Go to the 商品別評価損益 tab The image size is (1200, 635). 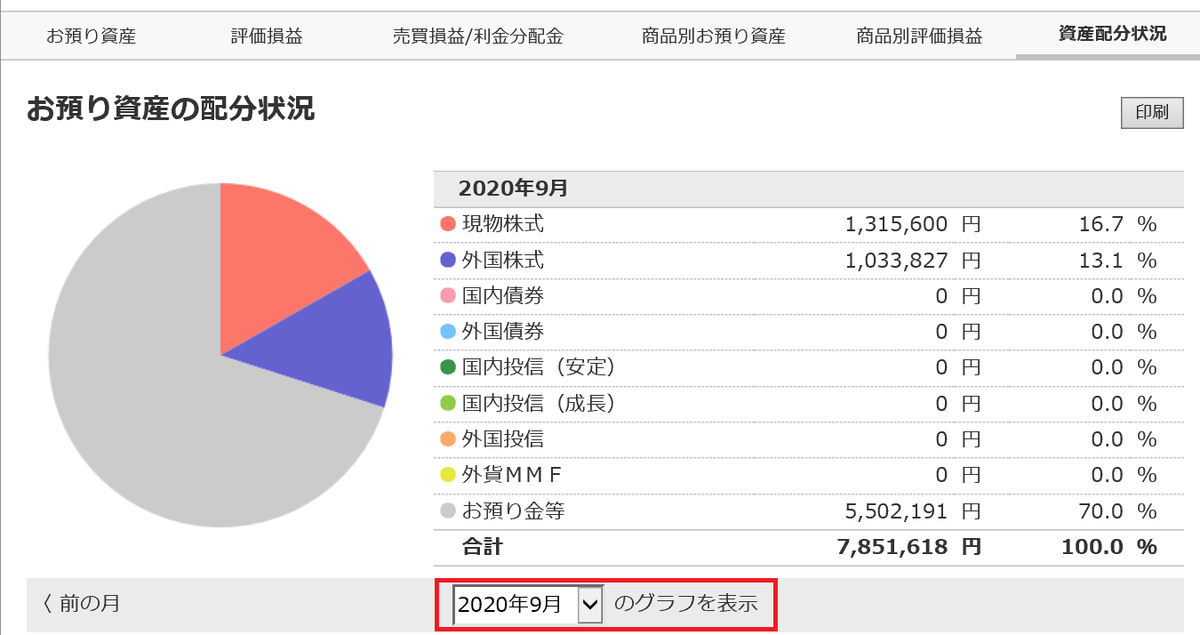click(919, 37)
